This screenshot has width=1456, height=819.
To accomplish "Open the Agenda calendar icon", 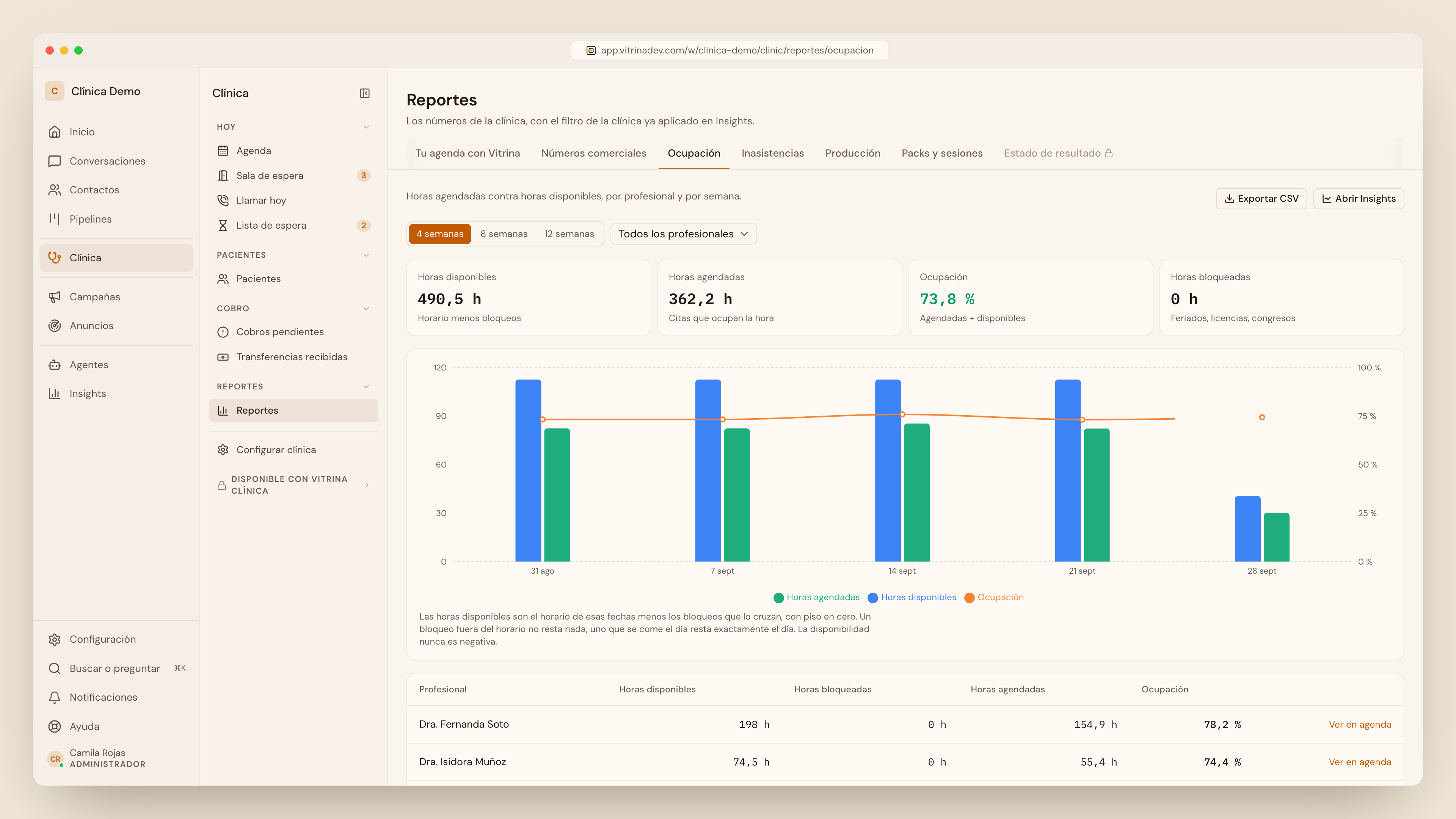I will click(x=223, y=151).
